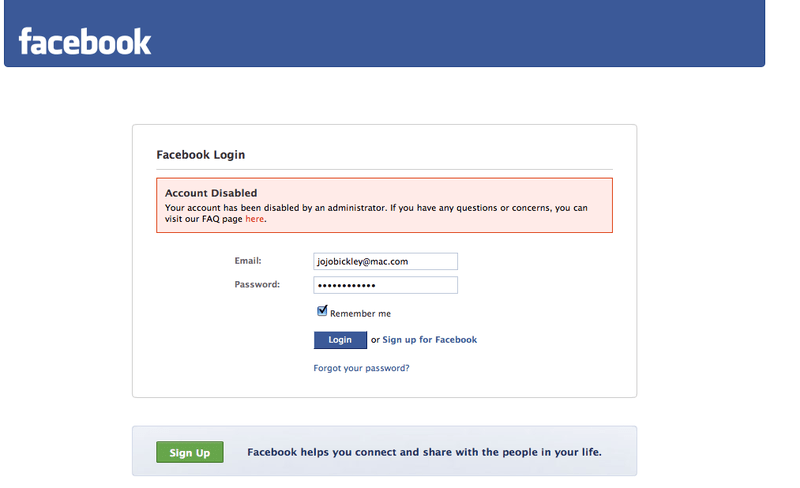Follow the "Forgot your password?" link
800x488 pixels.
[361, 368]
